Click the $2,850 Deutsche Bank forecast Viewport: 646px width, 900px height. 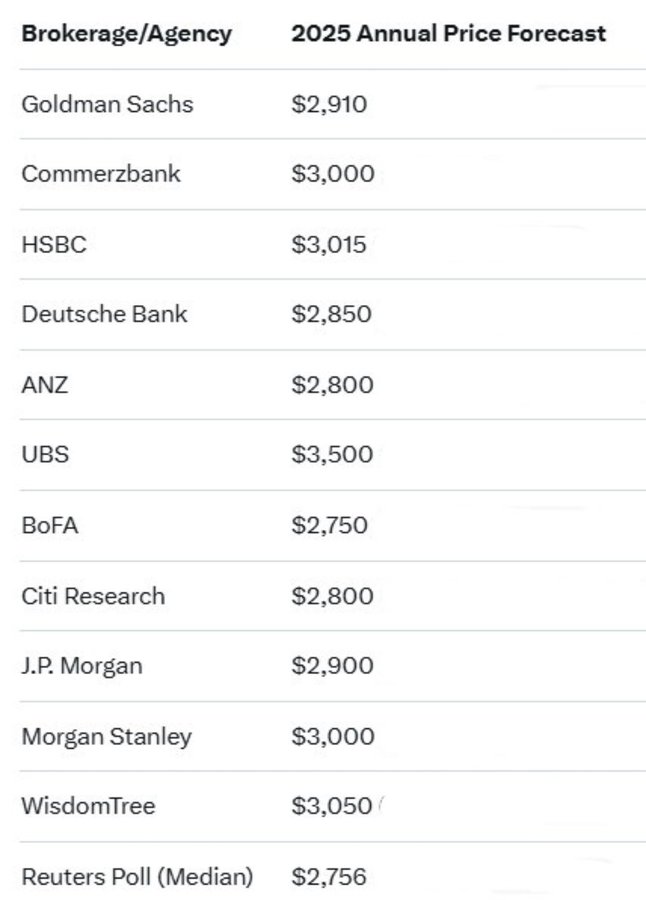(331, 314)
